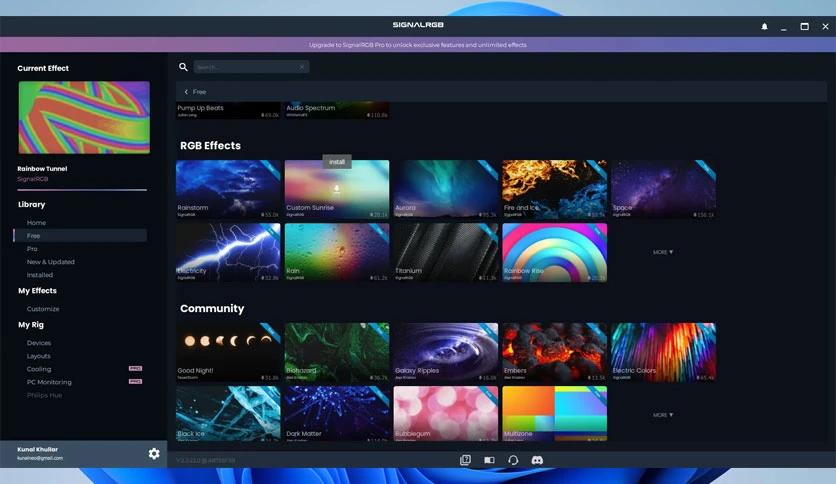Open the support headset icon
The height and width of the screenshot is (484, 836).
pyautogui.click(x=513, y=460)
